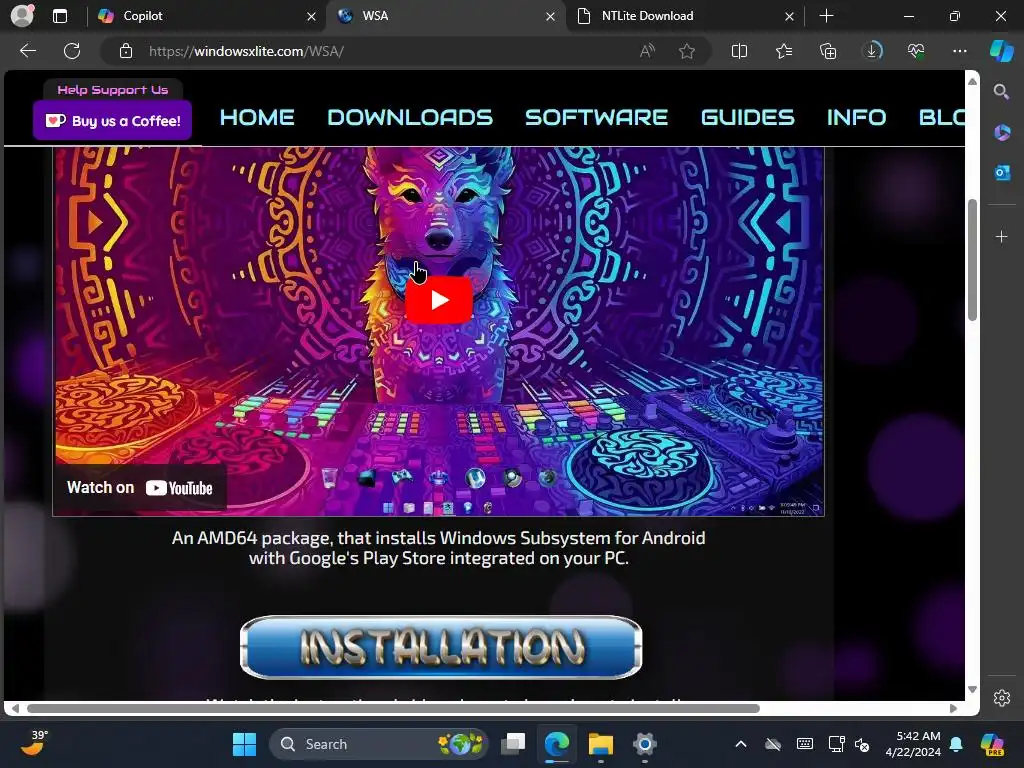The width and height of the screenshot is (1024, 768).
Task: Open Outlook sidebar icon
Action: pyautogui.click(x=1002, y=172)
